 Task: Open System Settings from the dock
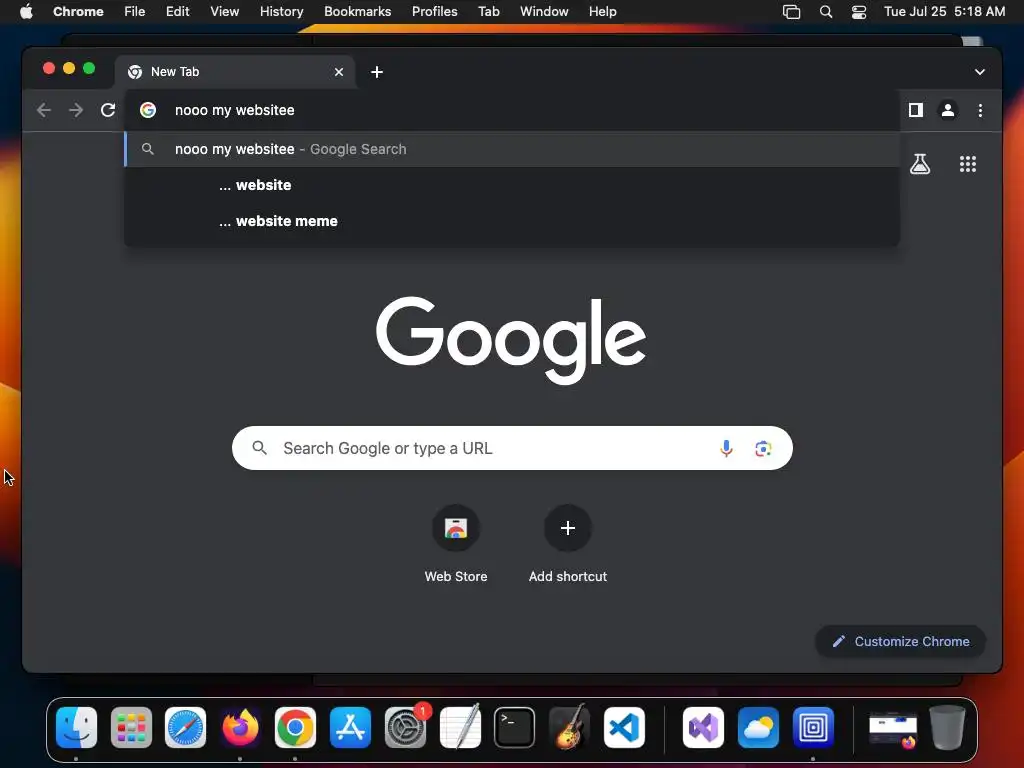pyautogui.click(x=405, y=728)
